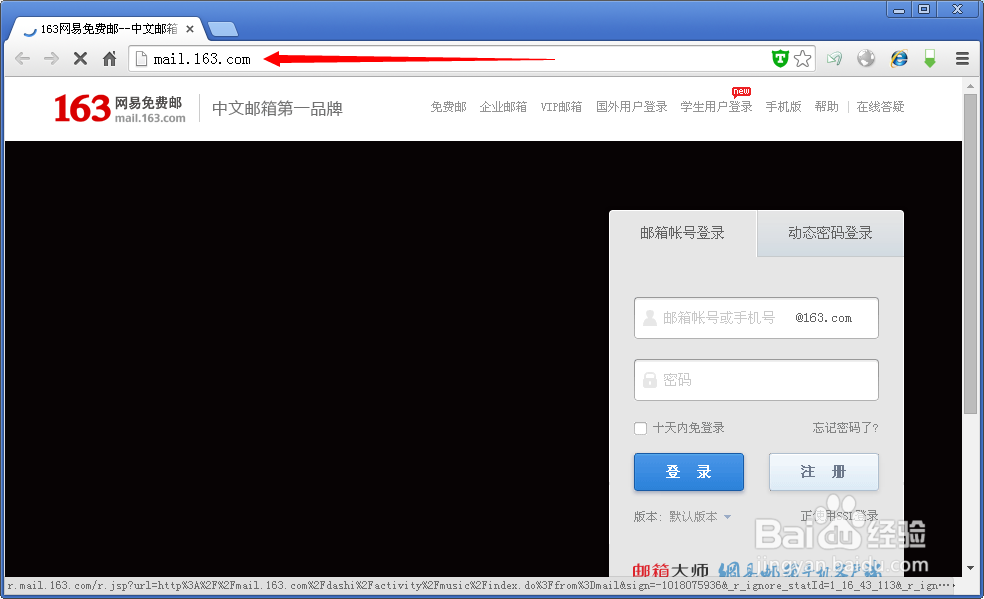The height and width of the screenshot is (599, 984).
Task: Open a new browser tab
Action: pos(222,29)
